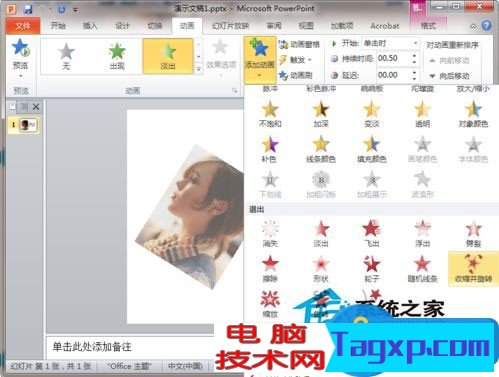This screenshot has height=377, width=499.
Task: Switch to the 审阅 ribbon tab
Action: [x=274, y=26]
